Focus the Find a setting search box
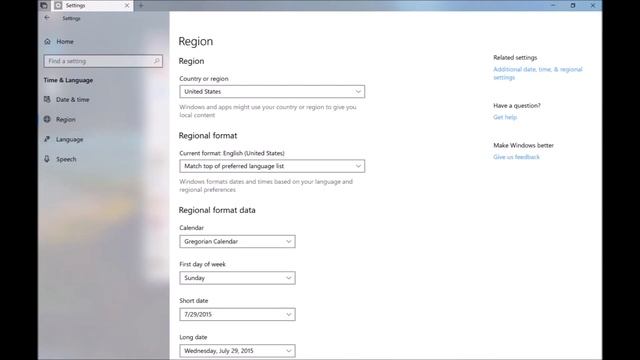This screenshot has height=360, width=640. click(x=103, y=61)
